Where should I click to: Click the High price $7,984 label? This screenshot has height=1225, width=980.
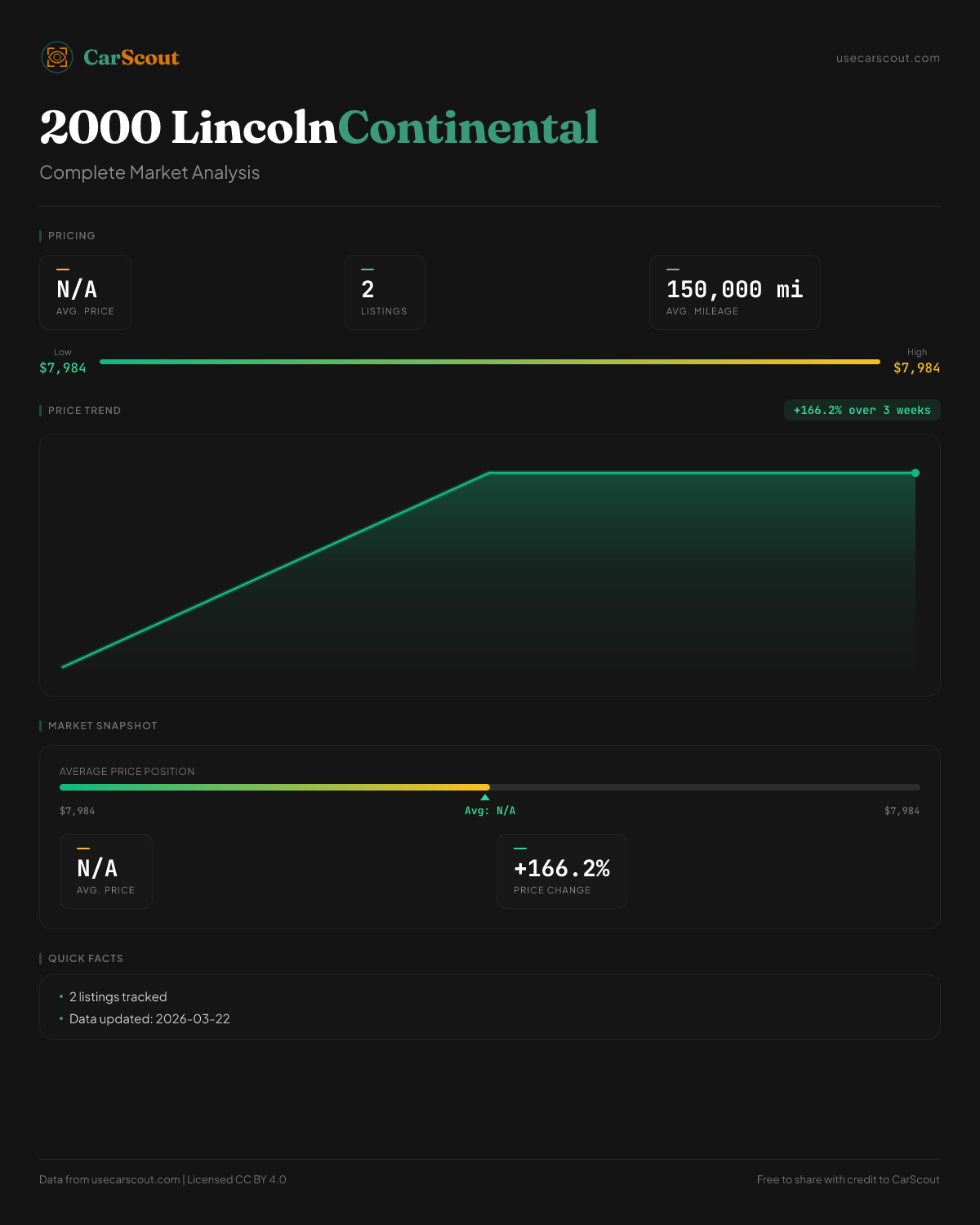pyautogui.click(x=916, y=367)
